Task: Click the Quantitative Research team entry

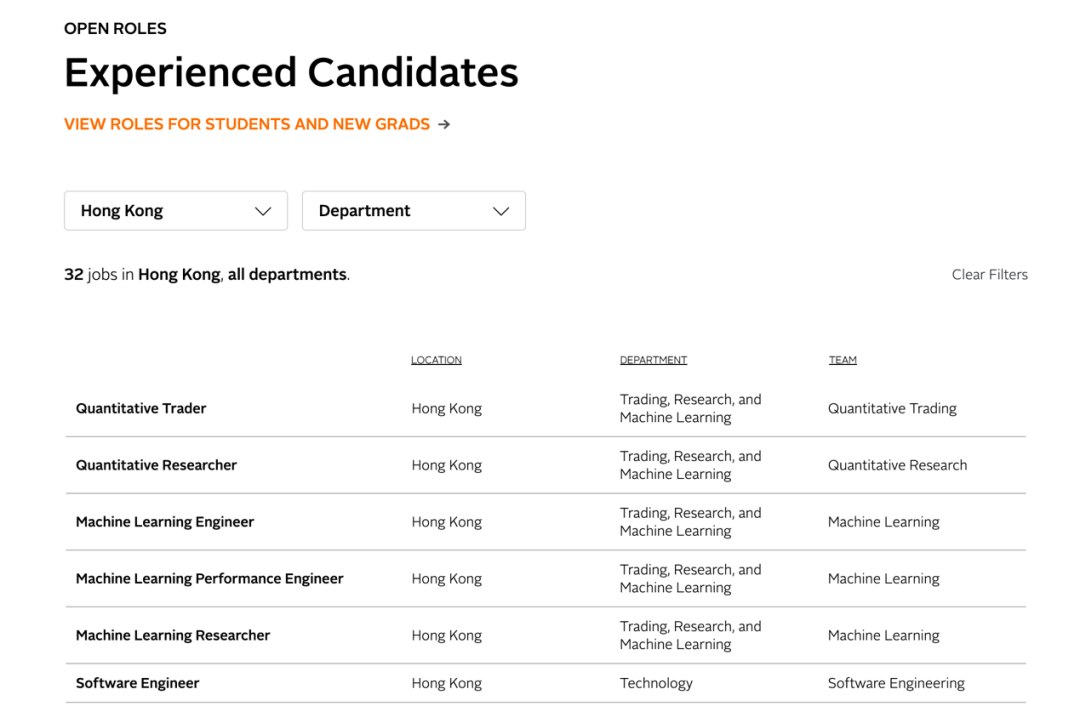Action: click(897, 465)
